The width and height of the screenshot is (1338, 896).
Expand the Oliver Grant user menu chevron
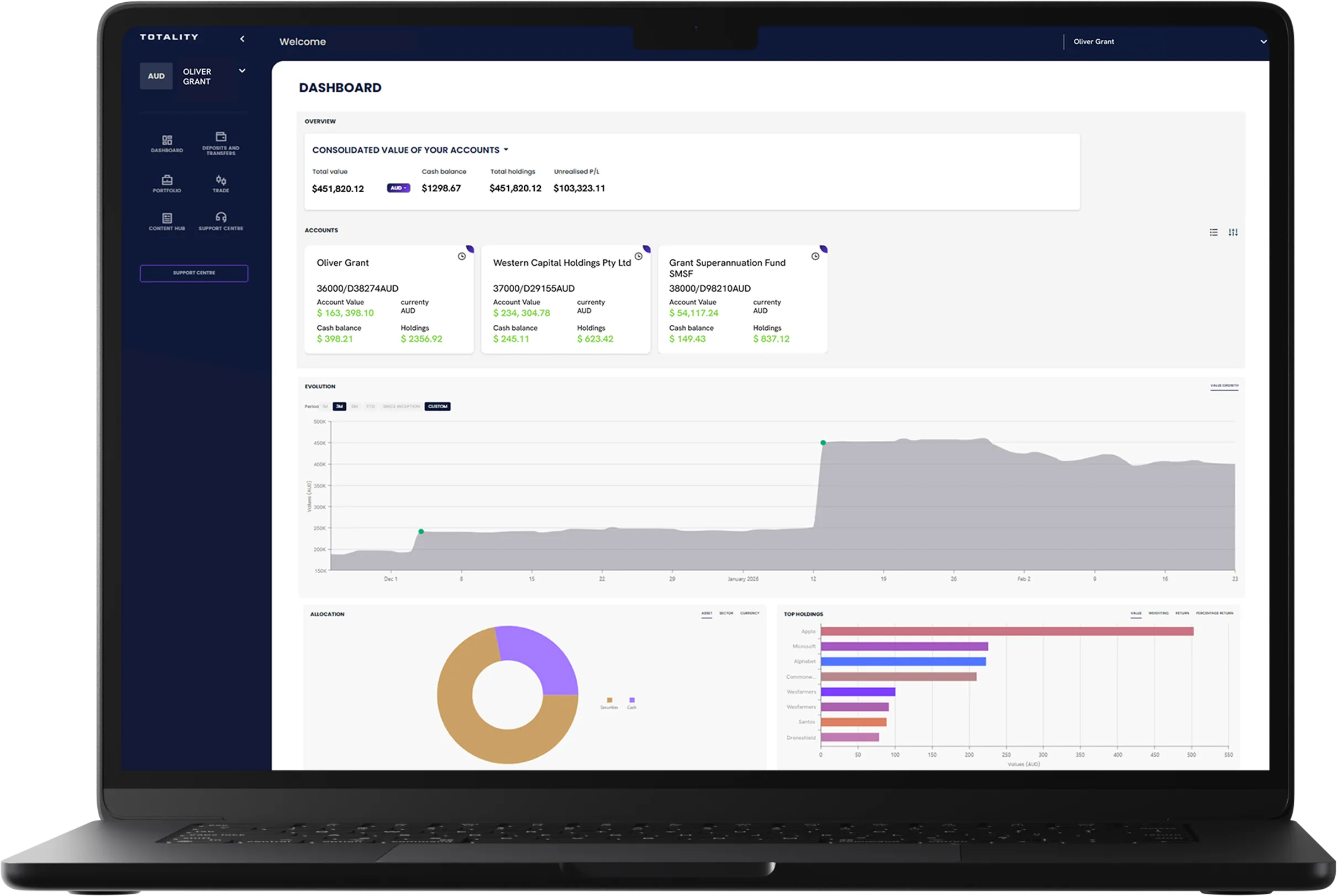[1263, 42]
